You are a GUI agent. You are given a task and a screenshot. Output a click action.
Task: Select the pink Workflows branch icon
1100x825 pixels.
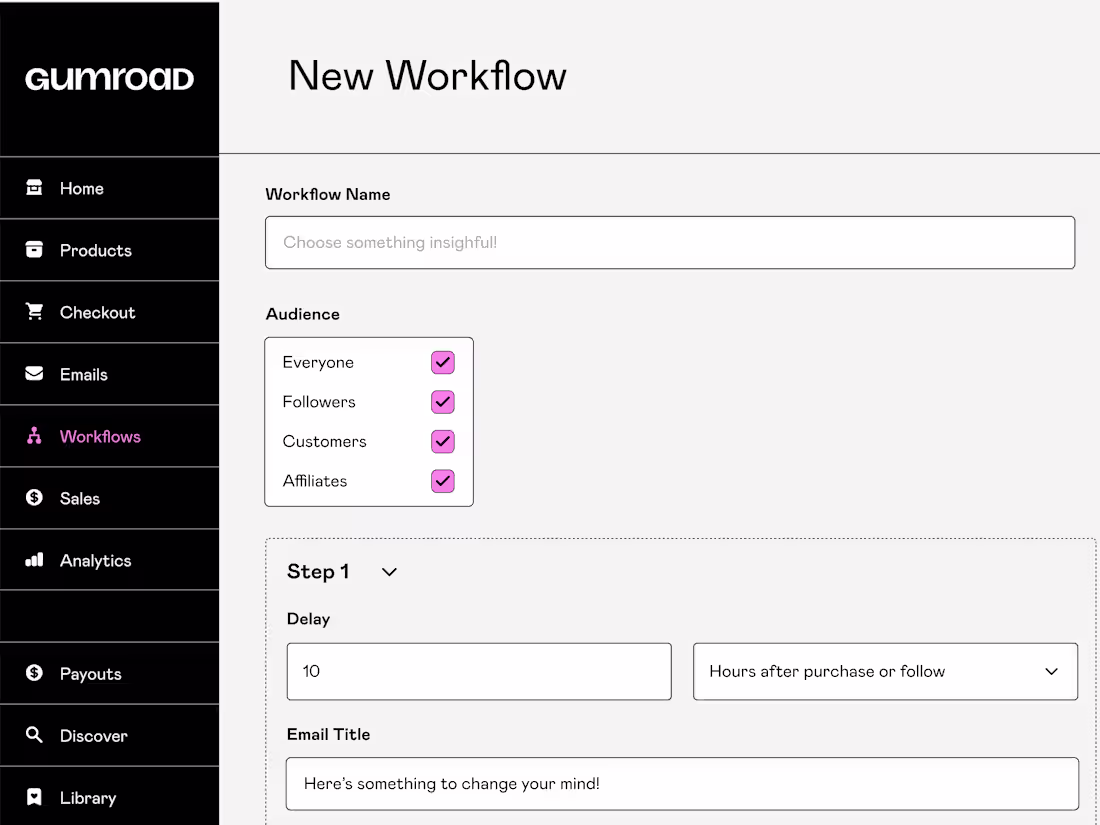33,436
